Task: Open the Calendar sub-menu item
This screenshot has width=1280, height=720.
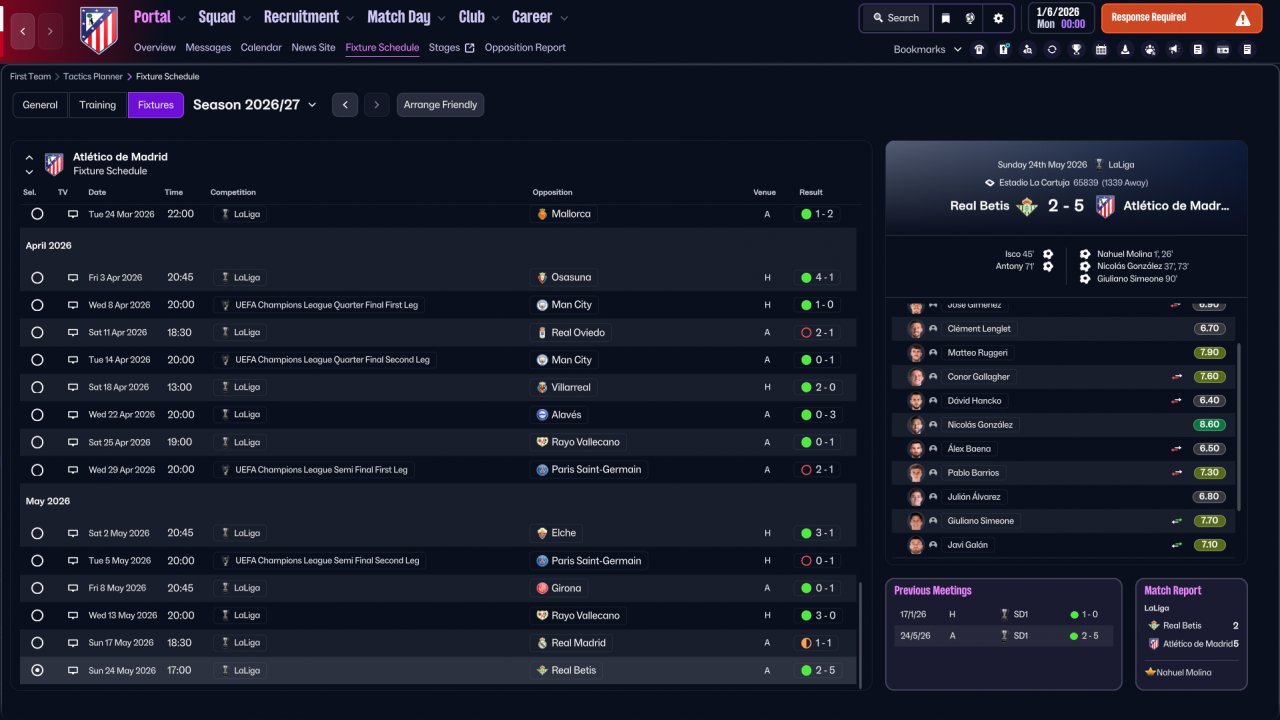Action: coord(261,48)
